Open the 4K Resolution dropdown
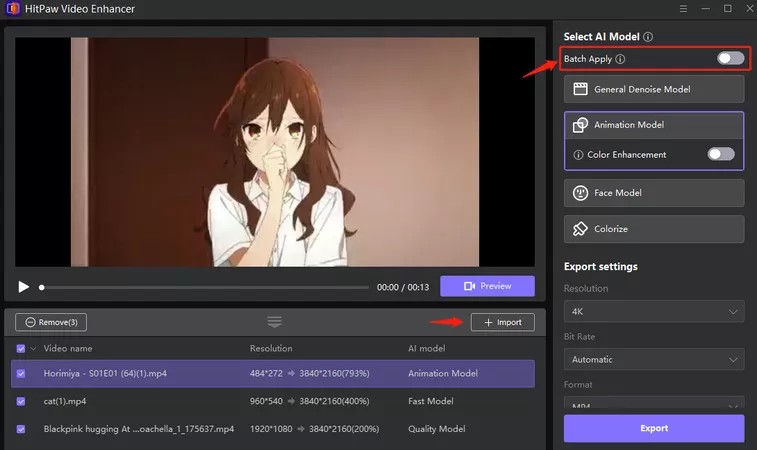 pyautogui.click(x=654, y=311)
